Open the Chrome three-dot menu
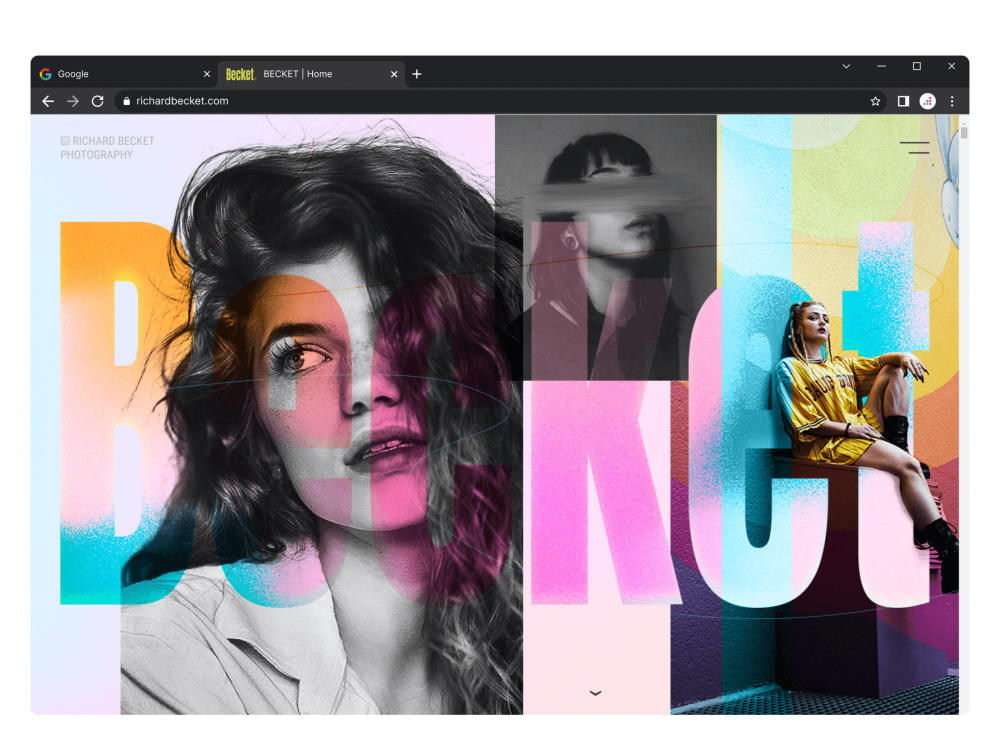 pyautogui.click(x=952, y=101)
